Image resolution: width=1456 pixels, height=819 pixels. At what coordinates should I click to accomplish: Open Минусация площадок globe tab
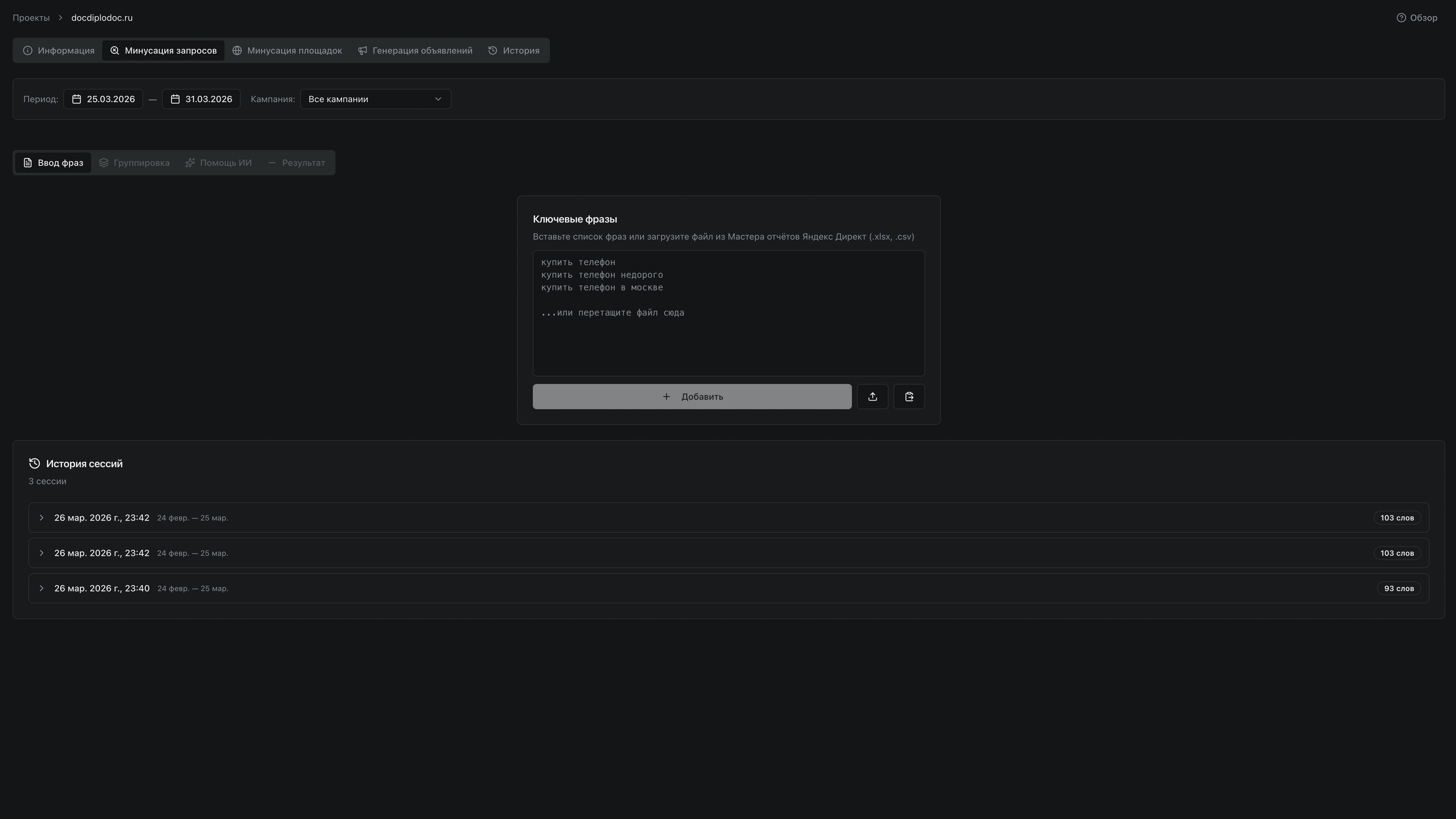(287, 50)
